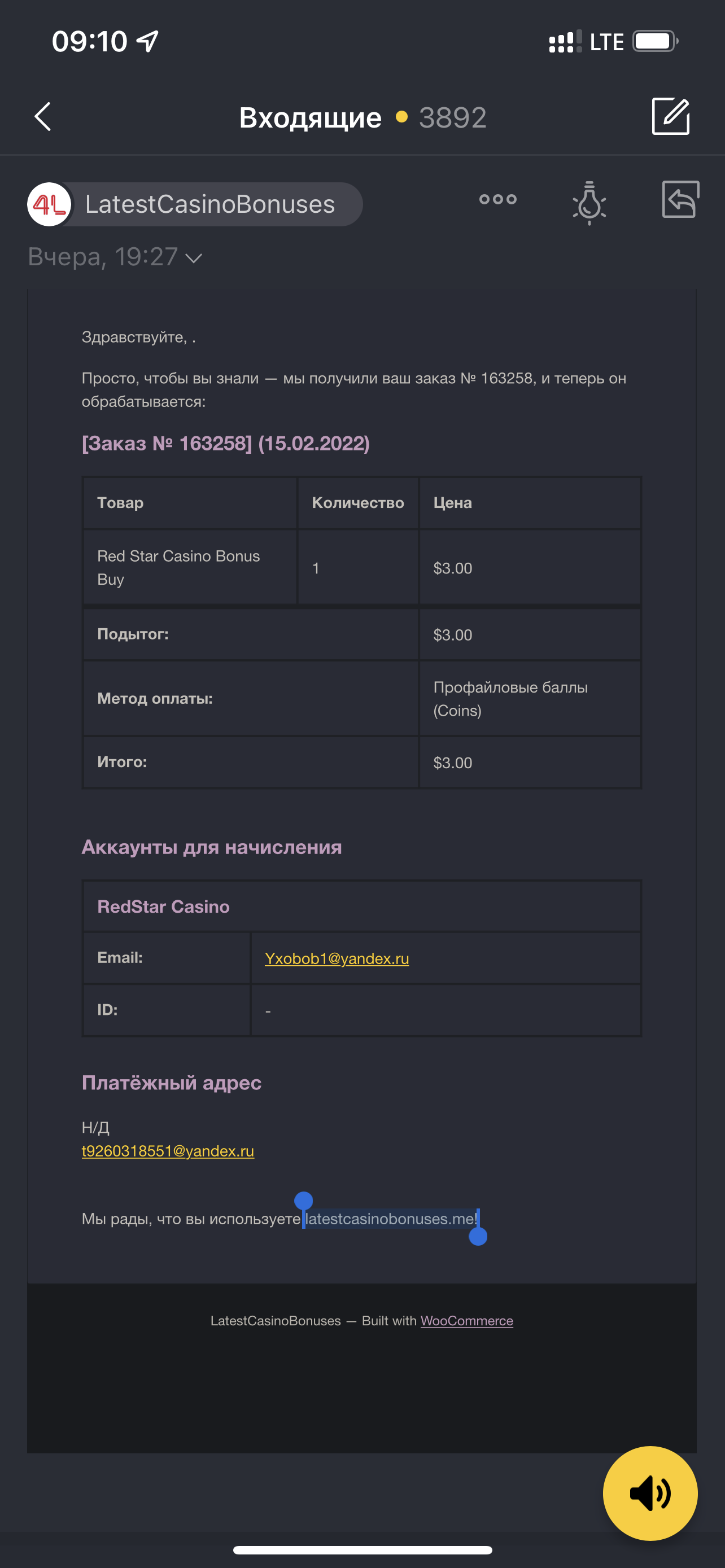Open the WooCommerce footer link
The image size is (725, 1568).
(466, 1320)
